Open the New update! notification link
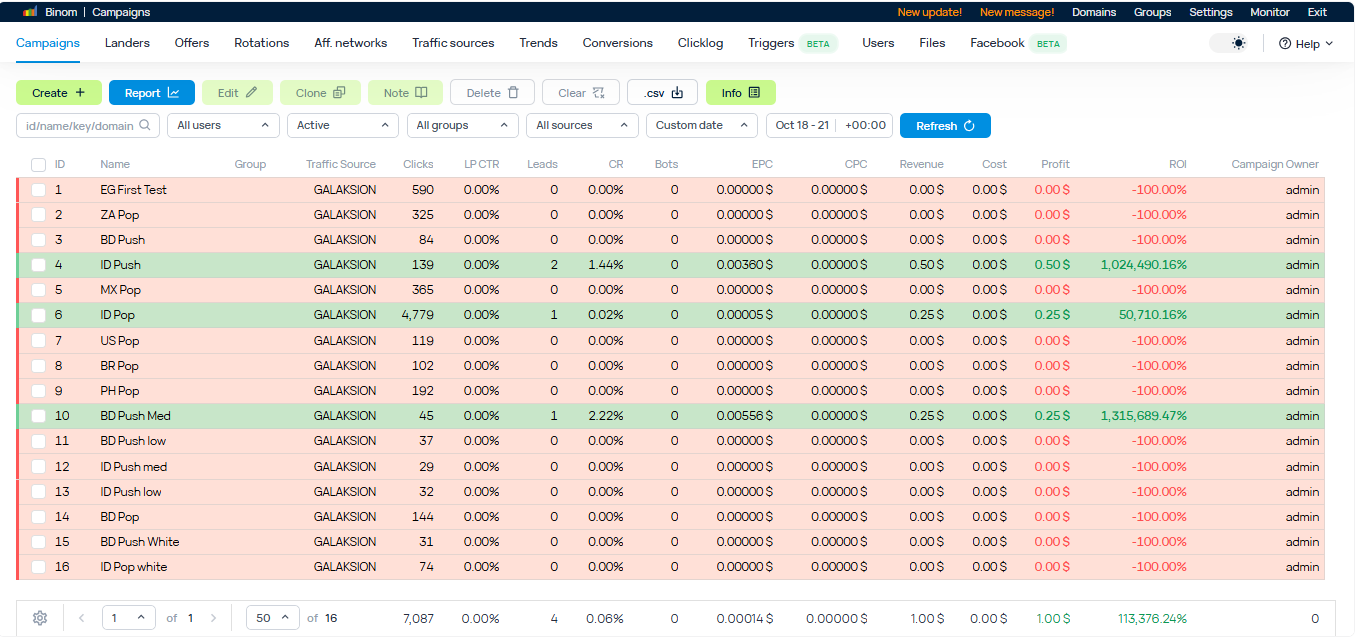Image resolution: width=1357 pixels, height=639 pixels. pos(930,12)
